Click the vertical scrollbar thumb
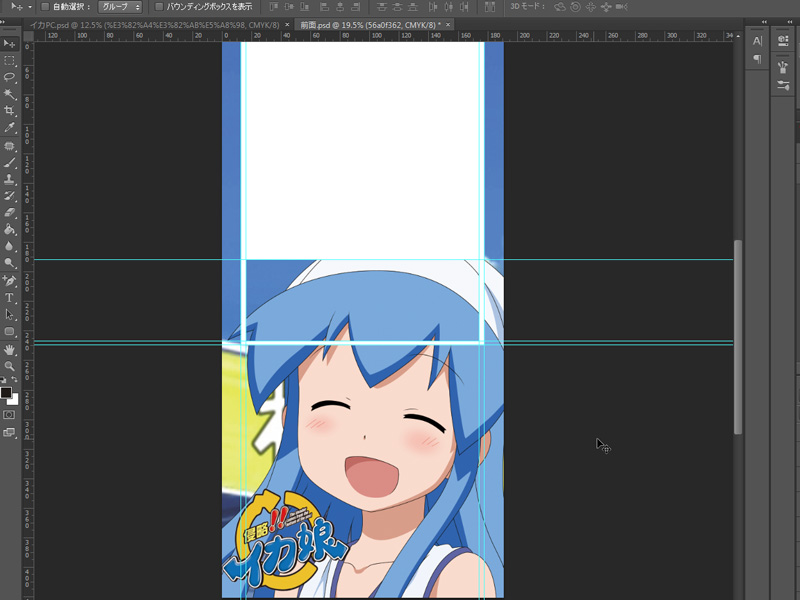This screenshot has height=600, width=800. click(x=738, y=337)
